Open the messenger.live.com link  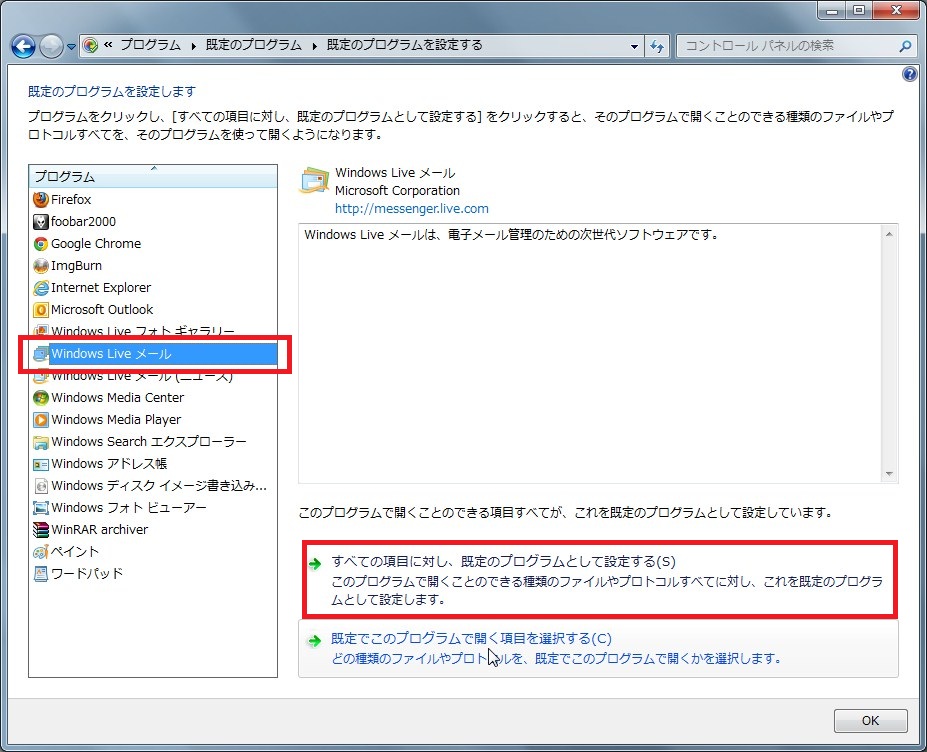411,208
